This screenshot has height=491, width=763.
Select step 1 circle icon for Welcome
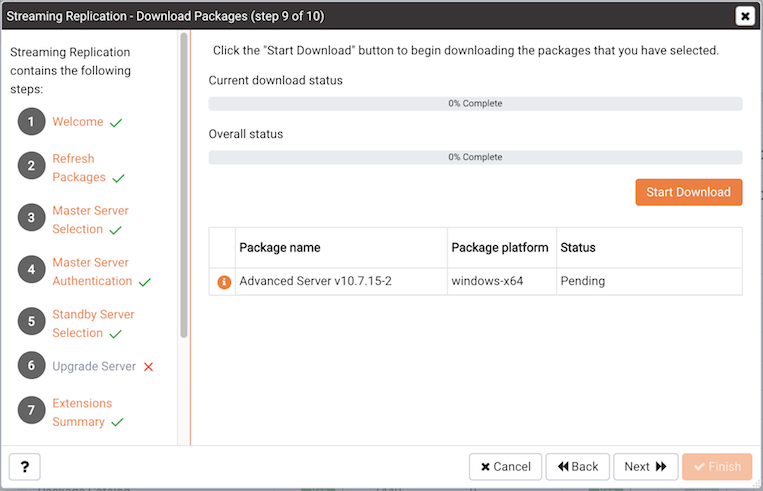[x=32, y=121]
